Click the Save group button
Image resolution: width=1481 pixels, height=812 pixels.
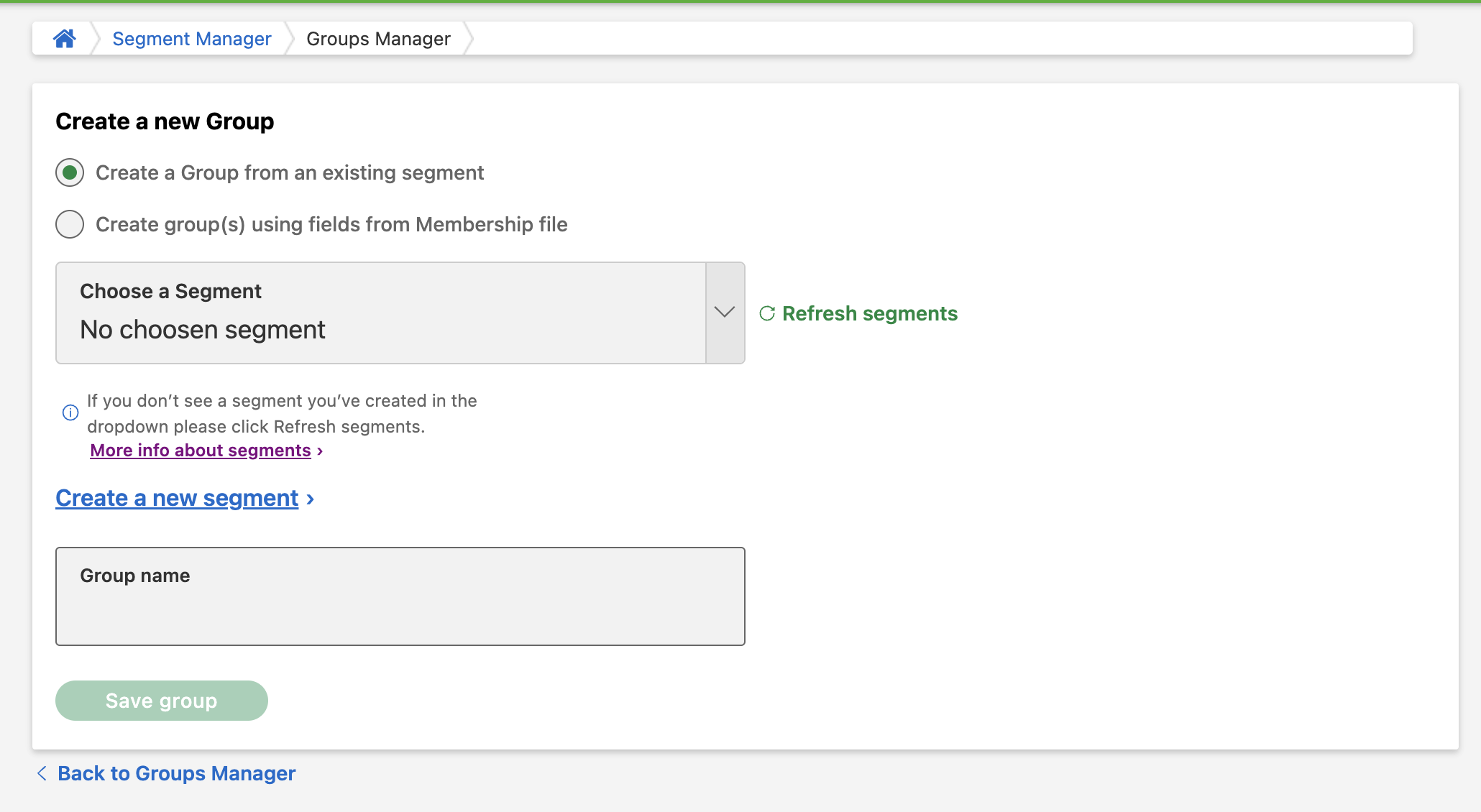point(161,701)
